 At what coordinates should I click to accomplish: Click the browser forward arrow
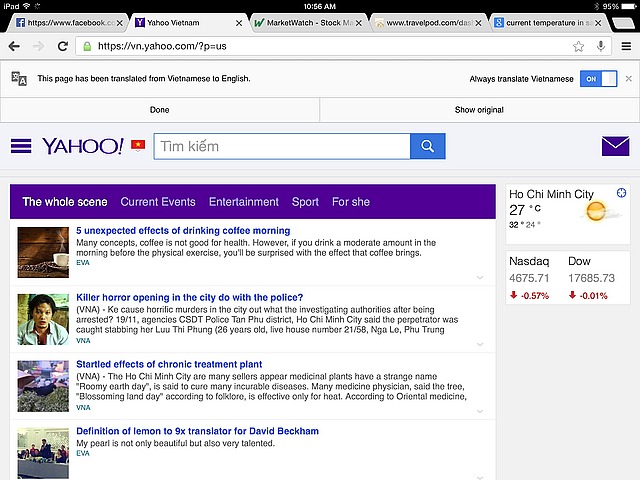(38, 46)
